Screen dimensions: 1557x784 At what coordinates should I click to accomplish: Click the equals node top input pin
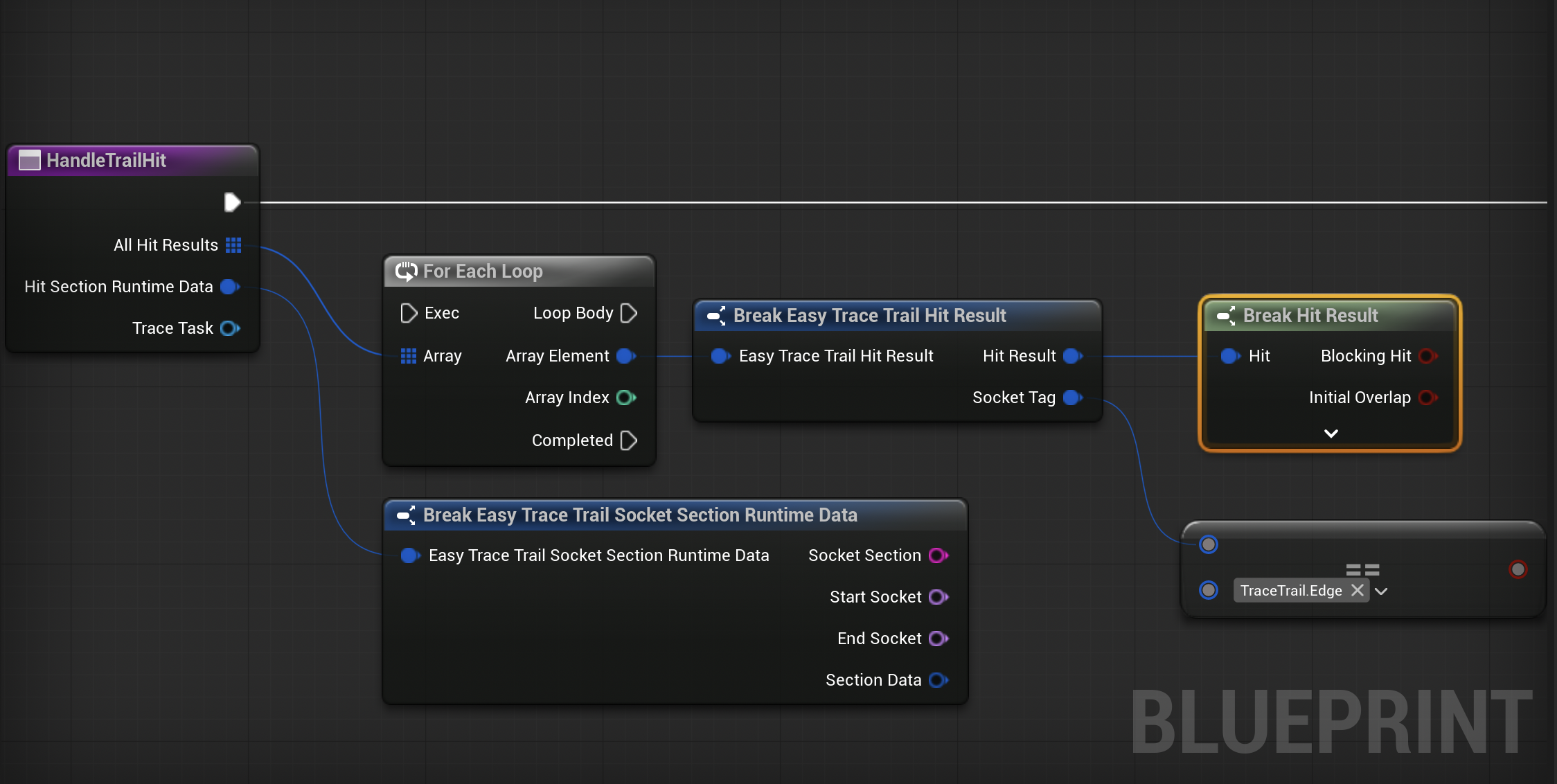pyautogui.click(x=1209, y=544)
